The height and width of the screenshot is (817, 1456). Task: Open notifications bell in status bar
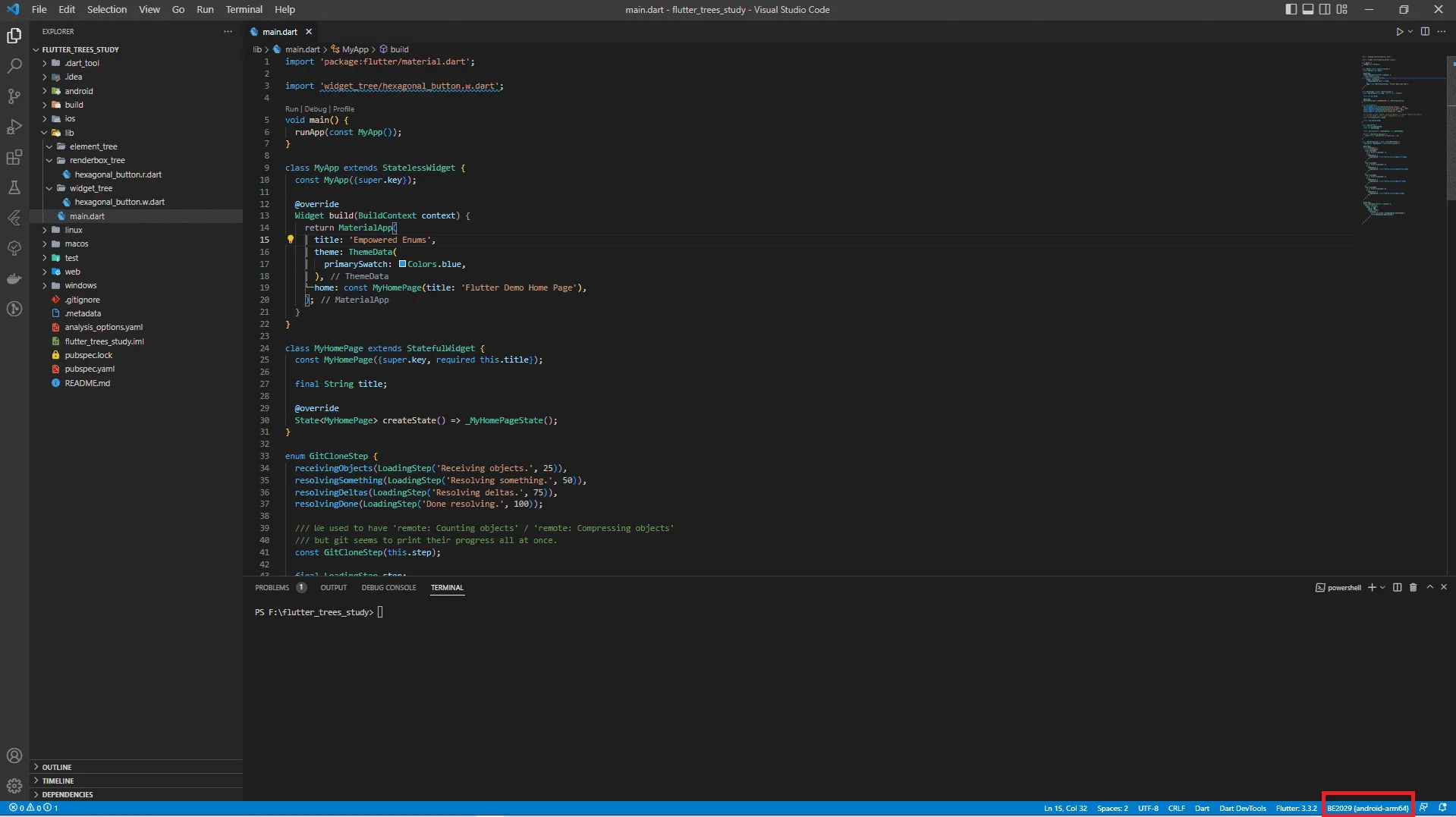1442,808
